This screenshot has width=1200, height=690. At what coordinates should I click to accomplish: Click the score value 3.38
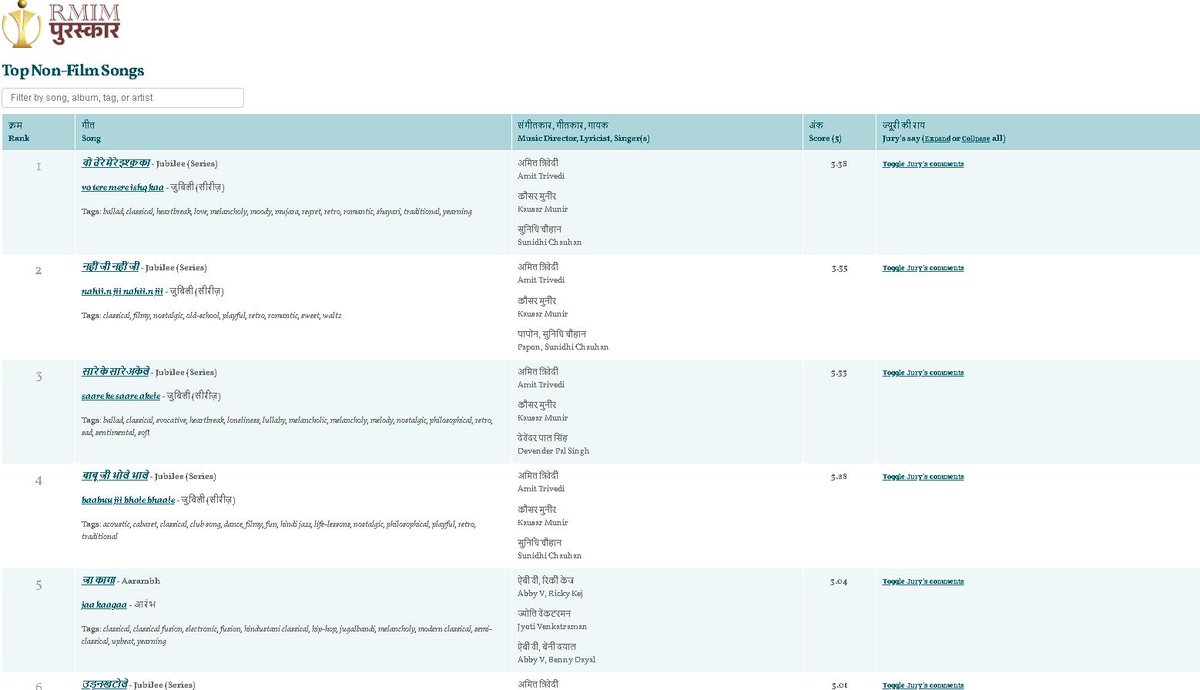[x=839, y=163]
